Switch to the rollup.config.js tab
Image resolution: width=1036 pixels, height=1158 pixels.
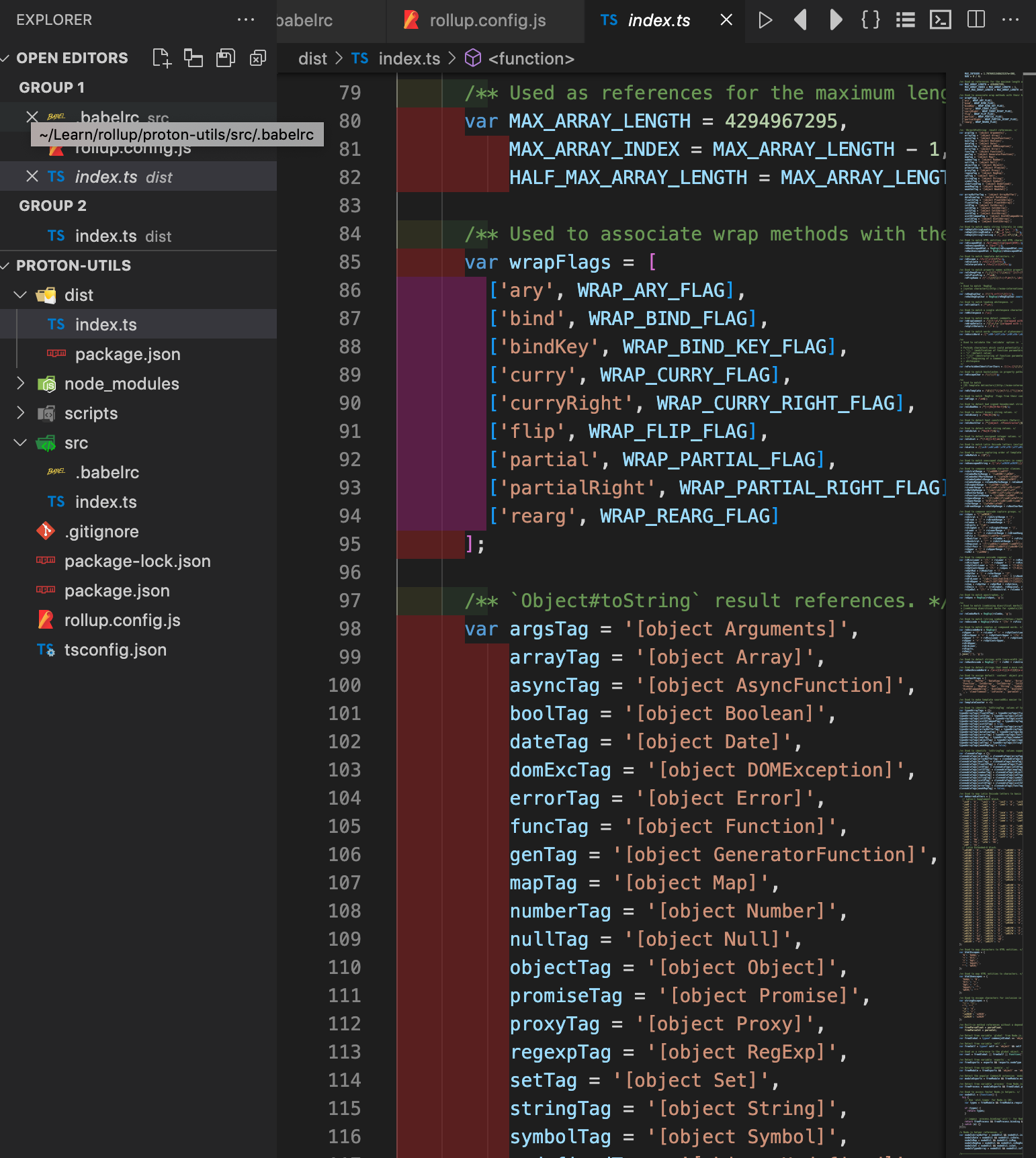tap(486, 20)
